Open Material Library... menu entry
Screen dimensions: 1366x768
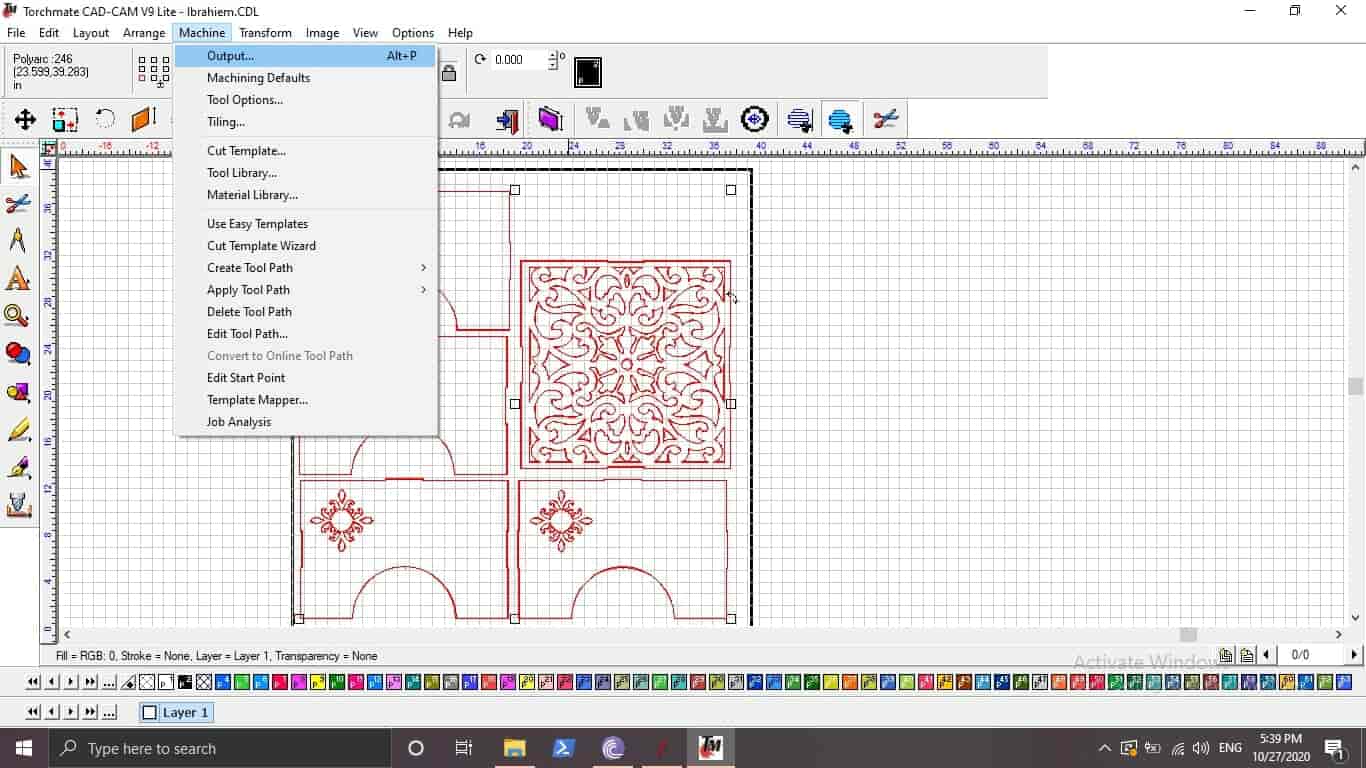pyautogui.click(x=305, y=195)
